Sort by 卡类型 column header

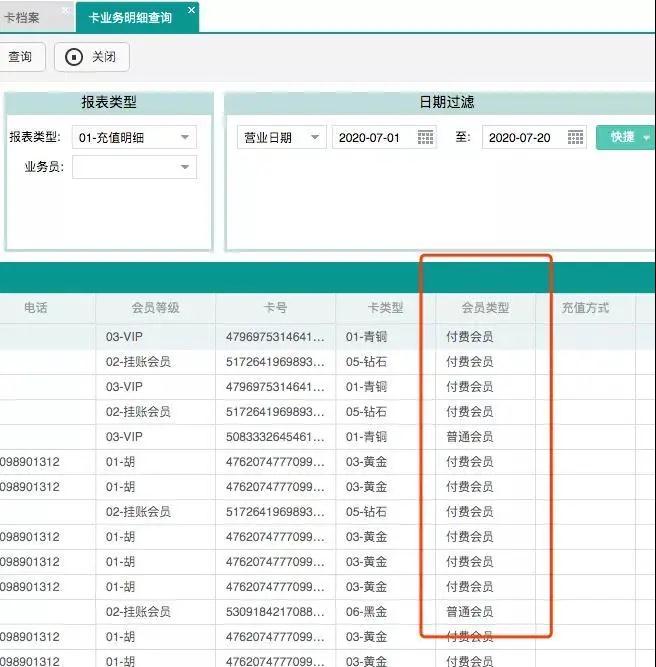[385, 308]
